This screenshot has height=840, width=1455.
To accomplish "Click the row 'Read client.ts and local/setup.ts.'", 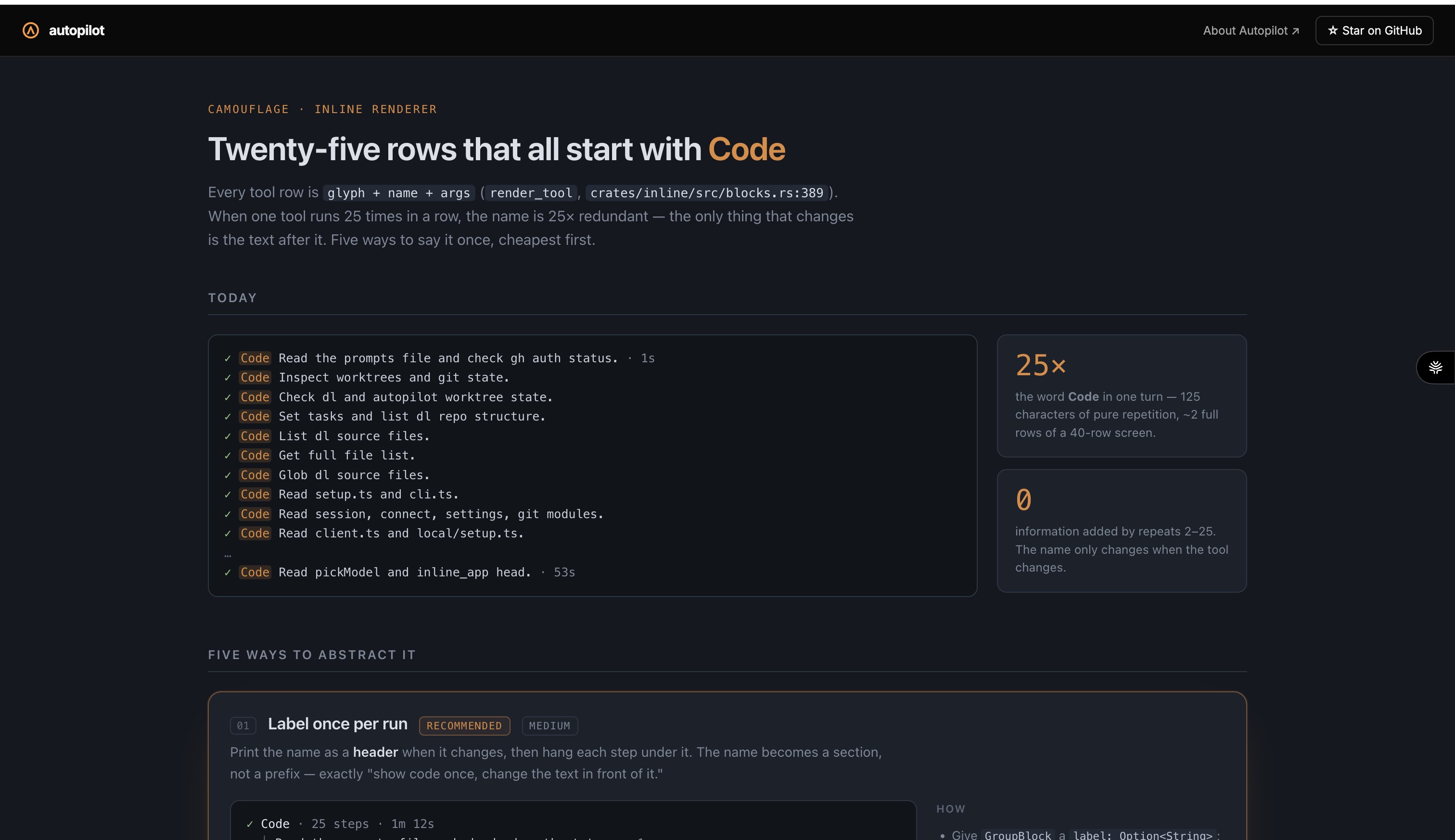I will 374,534.
